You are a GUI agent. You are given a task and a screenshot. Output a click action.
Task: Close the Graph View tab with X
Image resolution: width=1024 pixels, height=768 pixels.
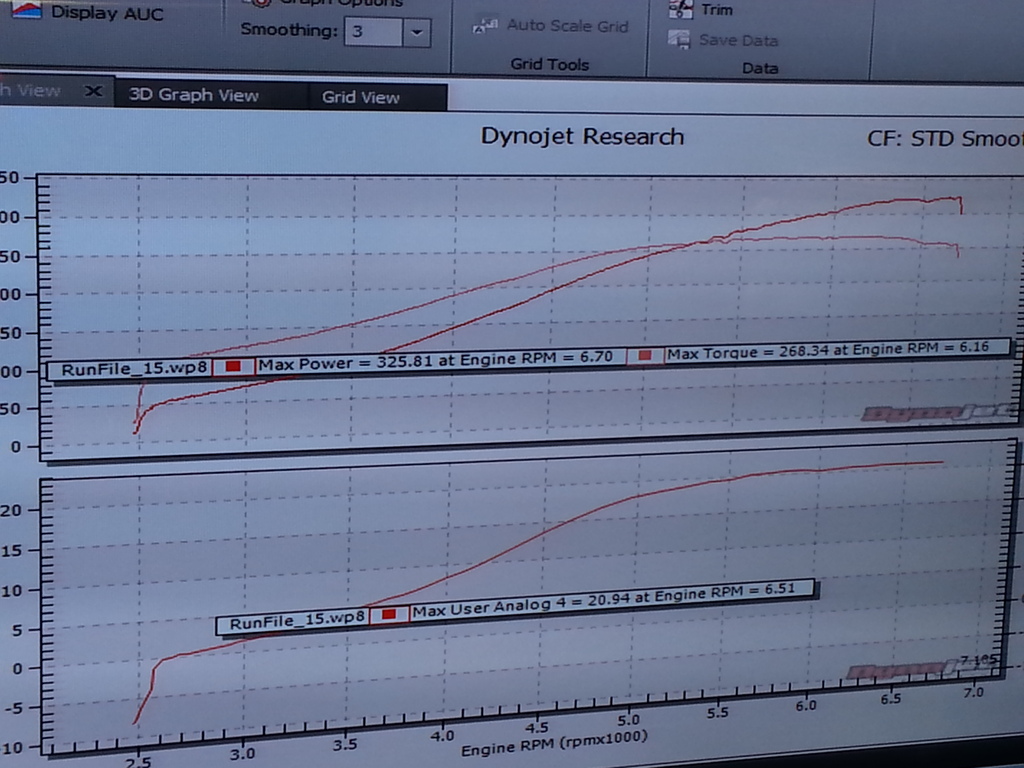click(x=93, y=91)
